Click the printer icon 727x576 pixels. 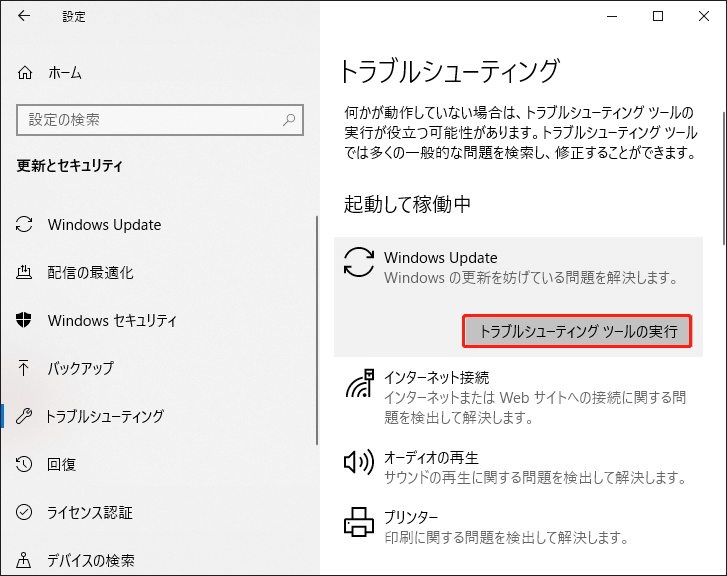pyautogui.click(x=359, y=522)
